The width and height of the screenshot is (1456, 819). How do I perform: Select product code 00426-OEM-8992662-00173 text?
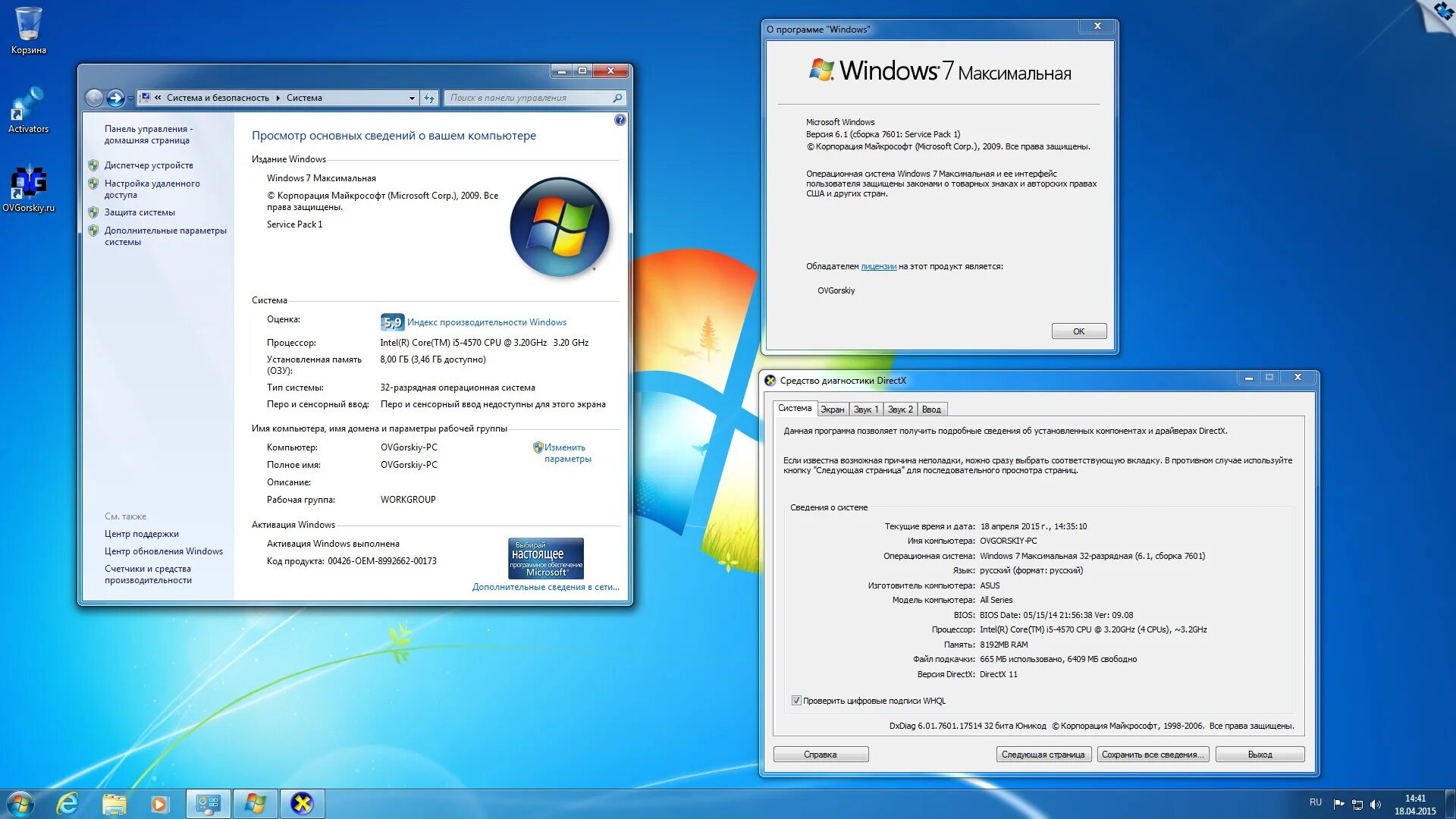pos(382,561)
